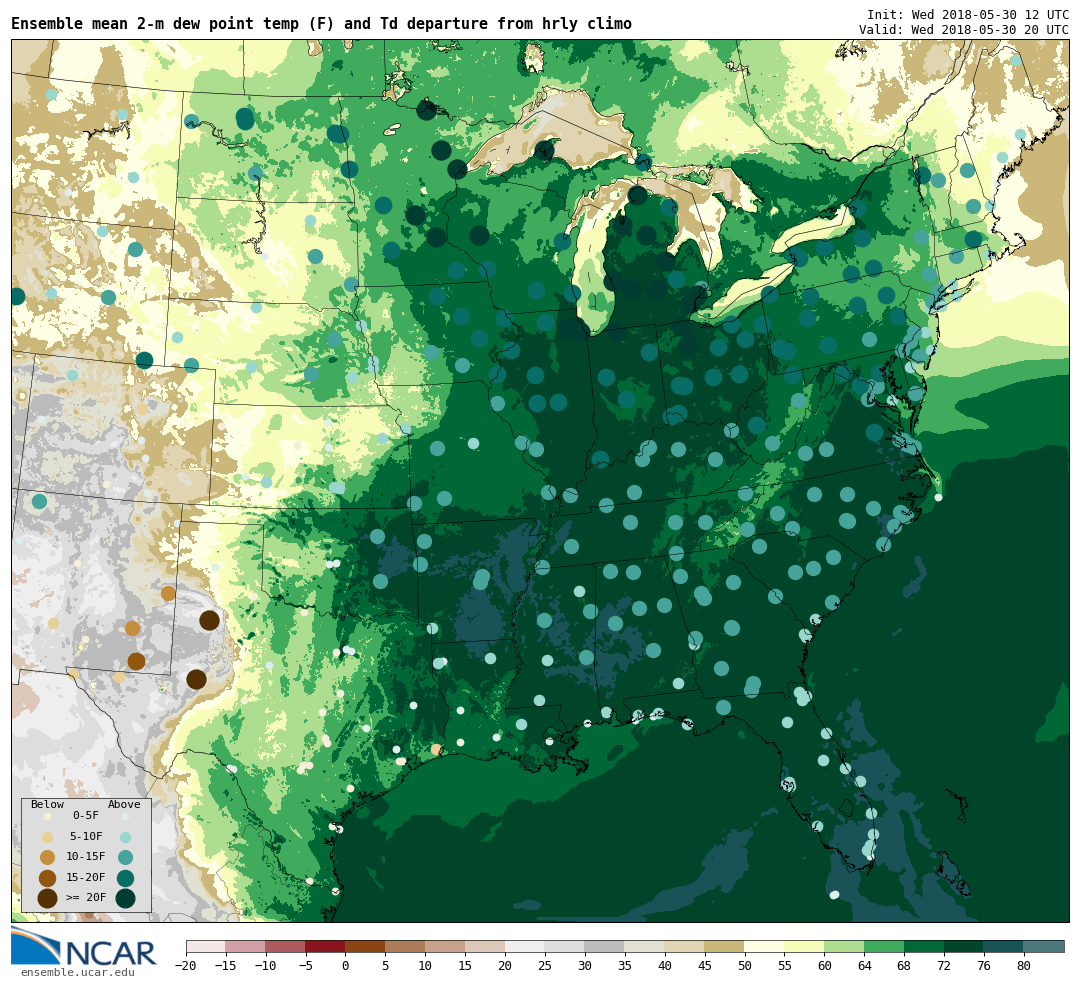This screenshot has width=1080, height=985.
Task: Click the NCAR logo
Action: (84, 946)
